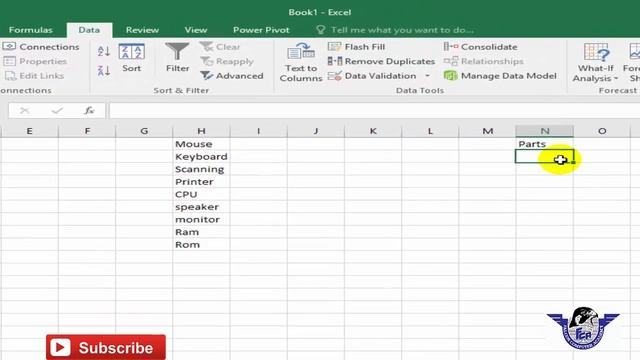This screenshot has height=360, width=640.
Task: Click the formula bar Cancel X
Action: point(24,111)
